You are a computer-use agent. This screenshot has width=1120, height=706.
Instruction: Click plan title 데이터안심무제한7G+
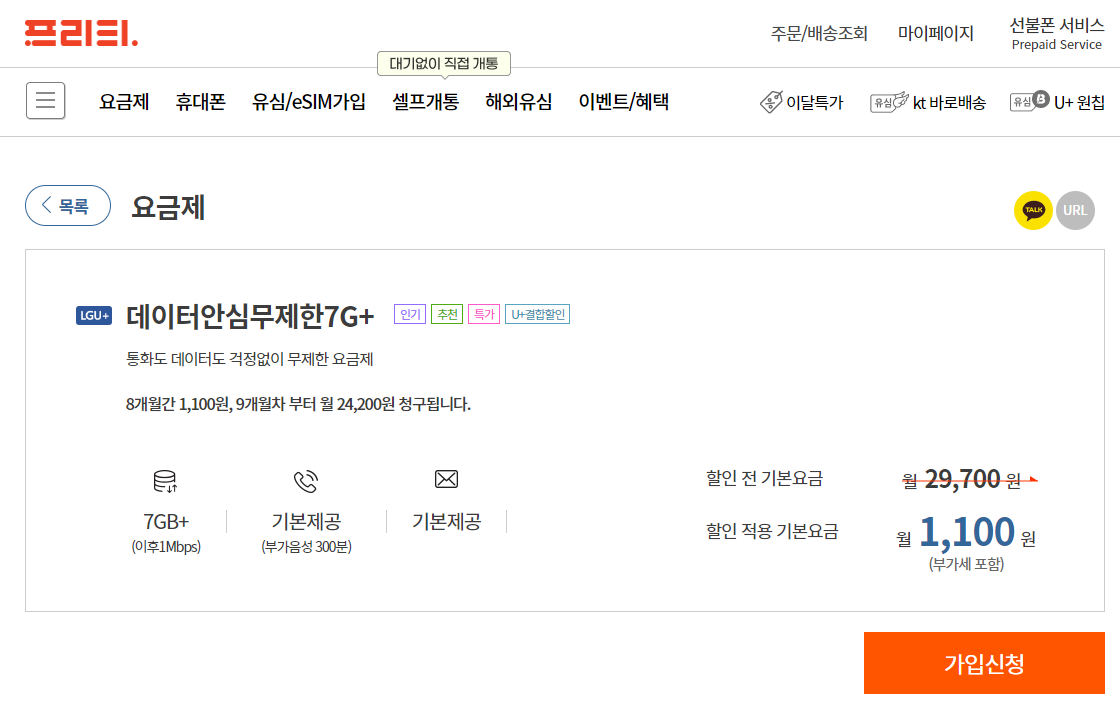(250, 316)
